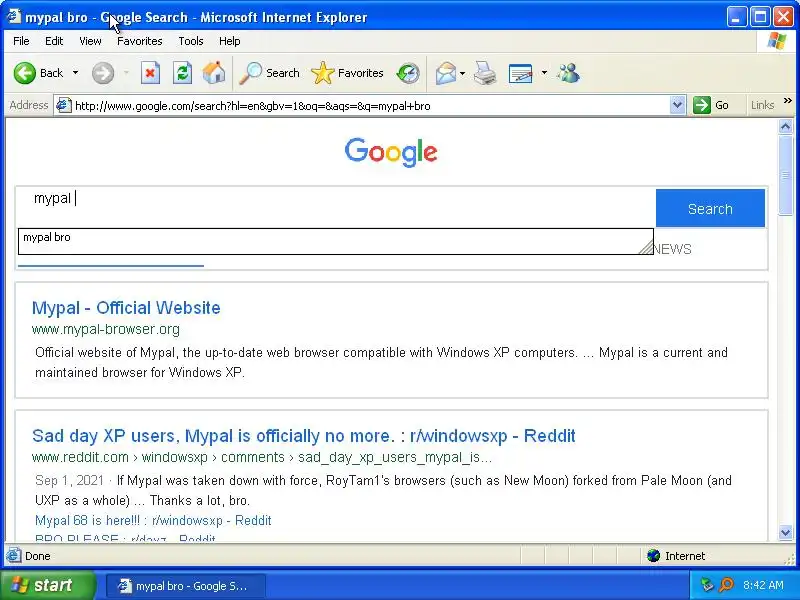This screenshot has width=800, height=600.
Task: Click the NEWS tab link
Action: click(672, 249)
